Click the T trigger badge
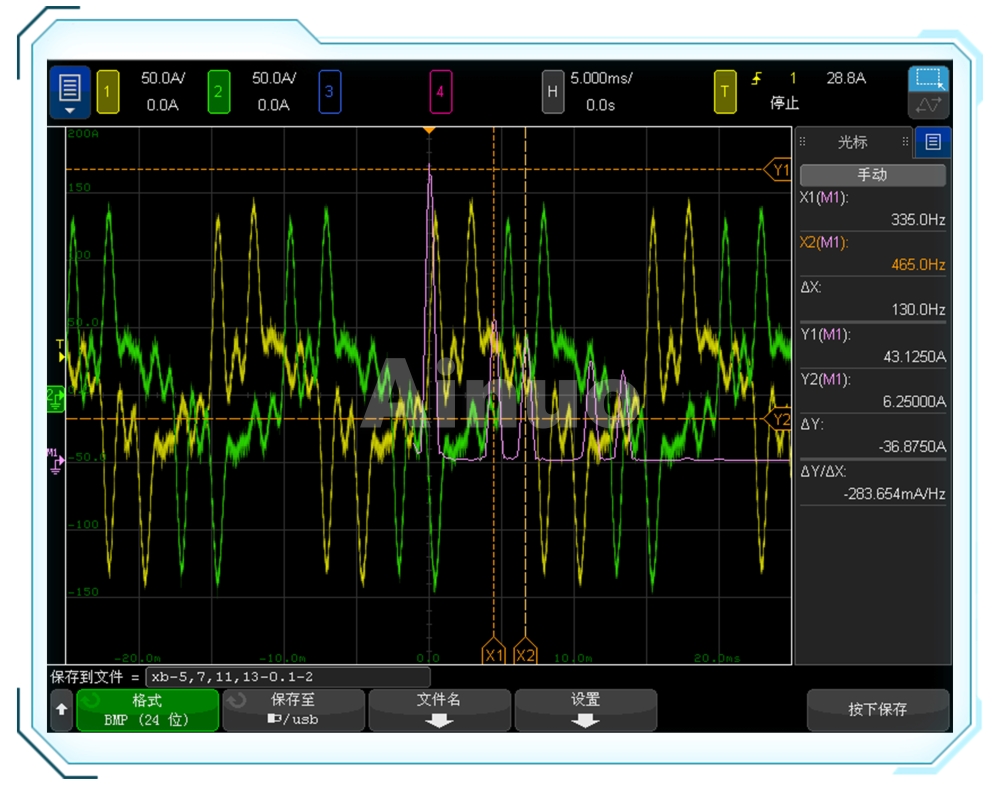This screenshot has height=786, width=1000. 725,92
